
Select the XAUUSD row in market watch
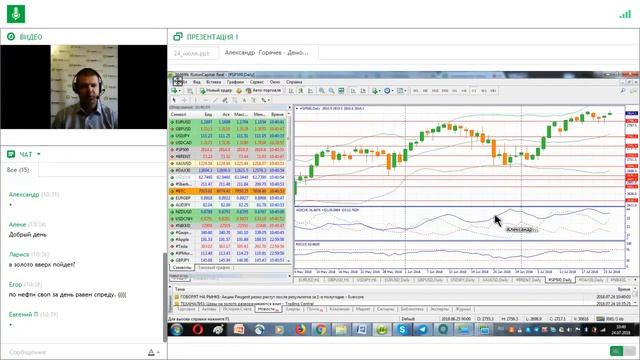pyautogui.click(x=227, y=163)
